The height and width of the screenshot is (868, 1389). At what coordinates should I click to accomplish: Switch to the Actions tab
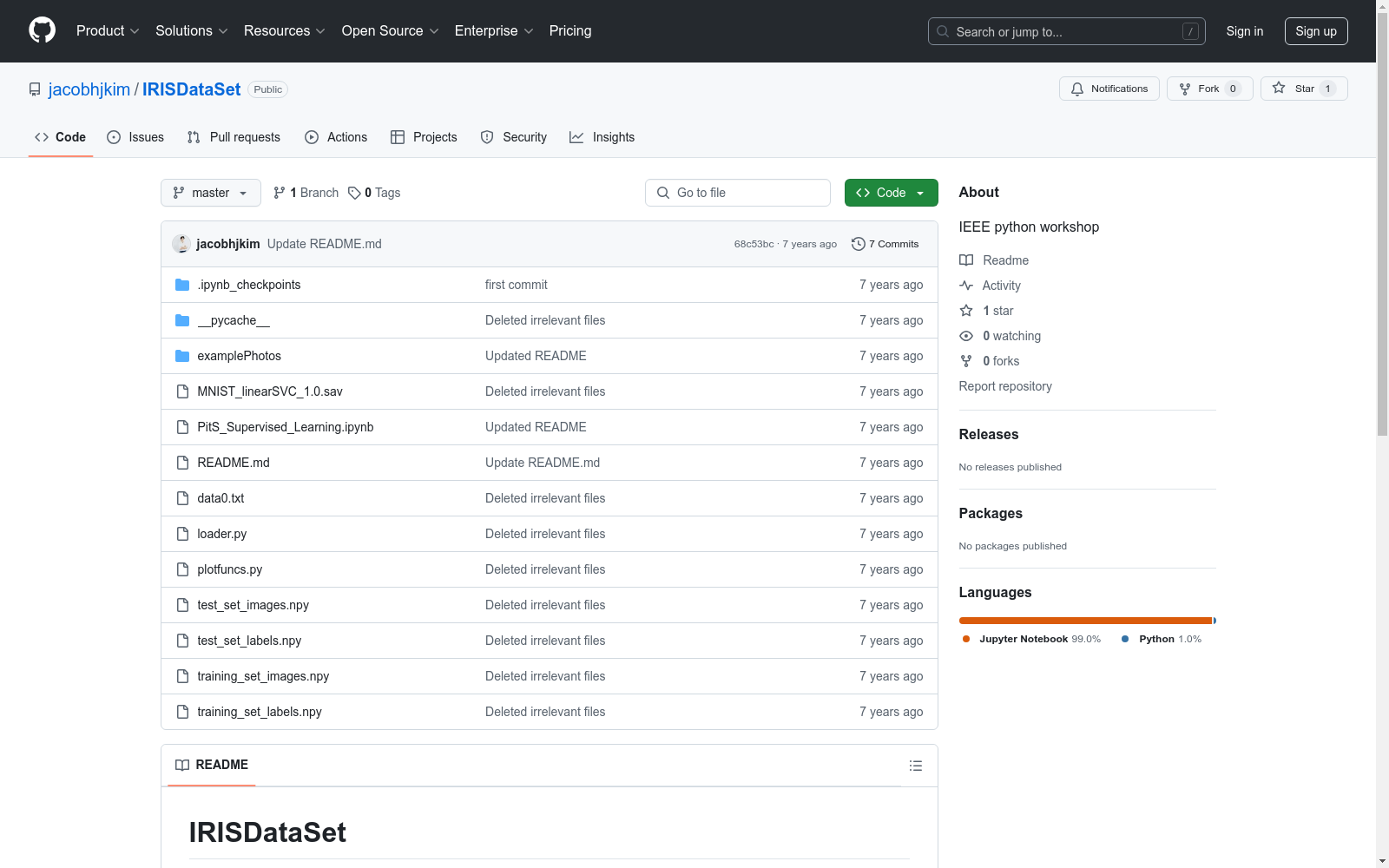pyautogui.click(x=336, y=137)
